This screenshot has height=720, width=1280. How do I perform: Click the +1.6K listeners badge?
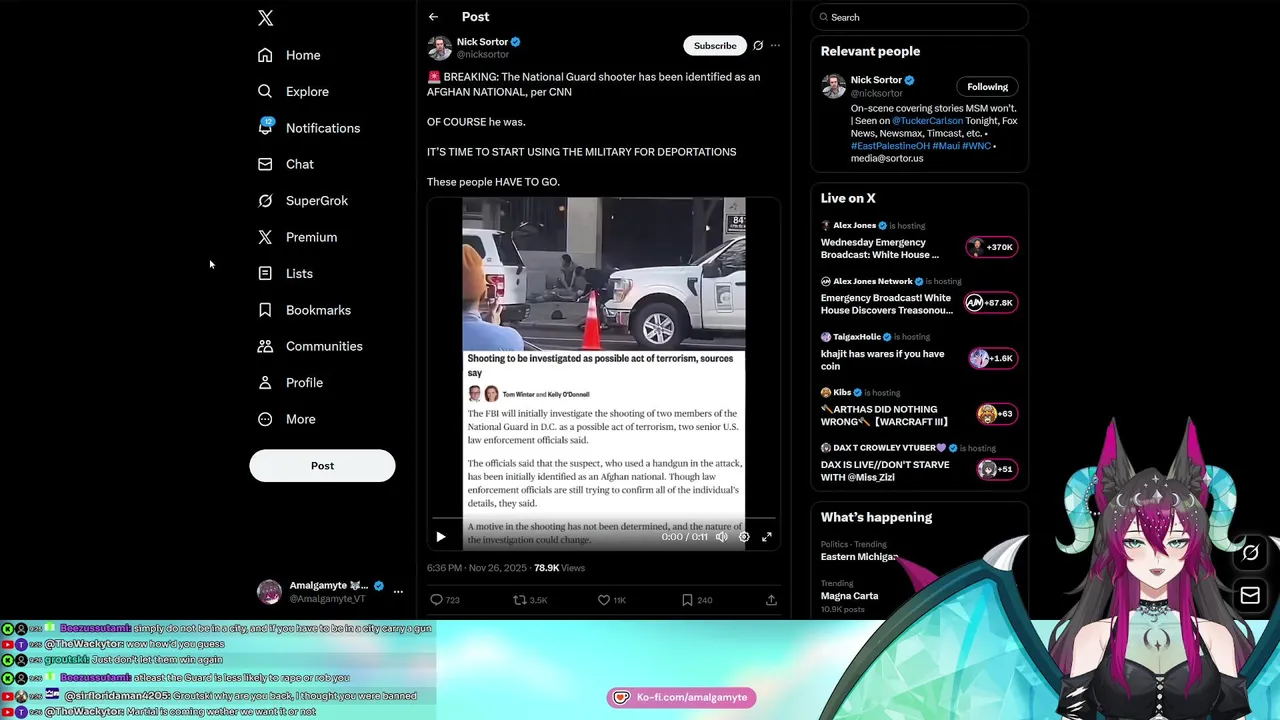[x=991, y=358]
